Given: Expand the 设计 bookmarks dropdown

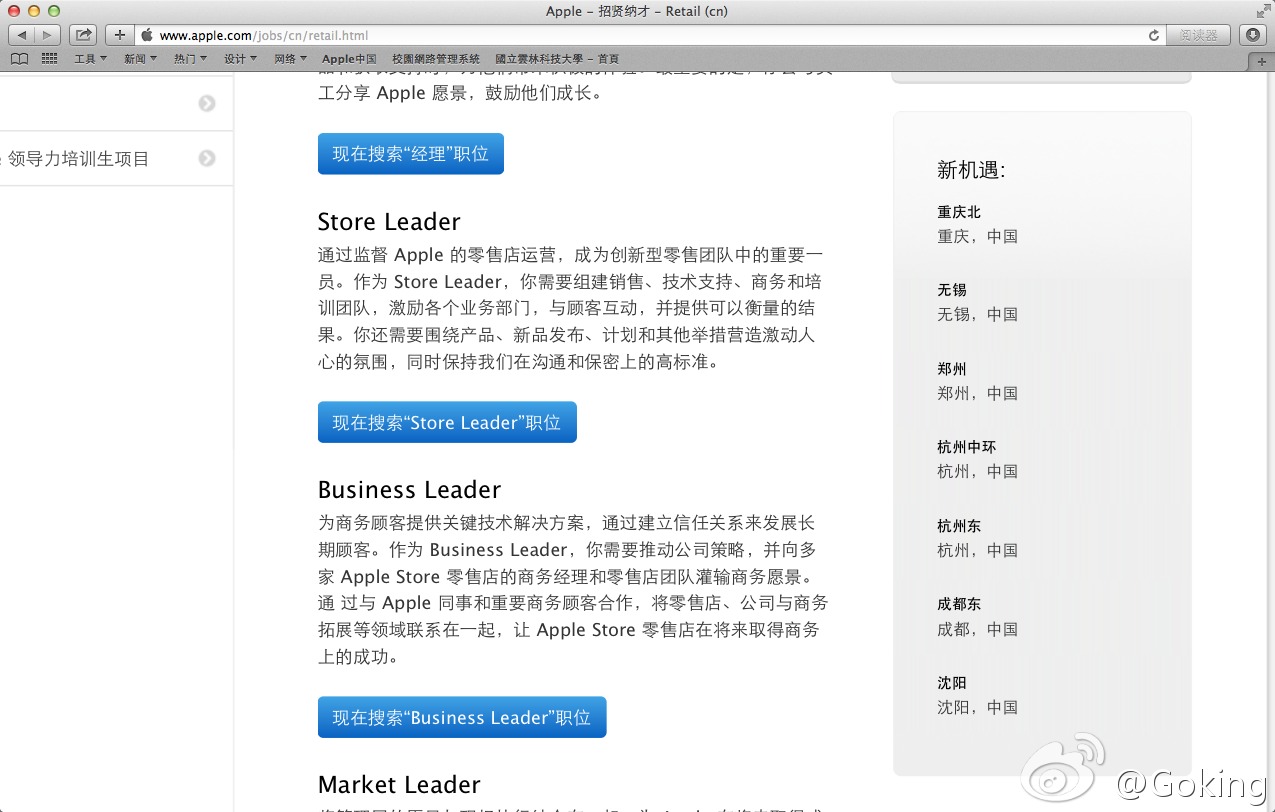Looking at the screenshot, I should 241,59.
